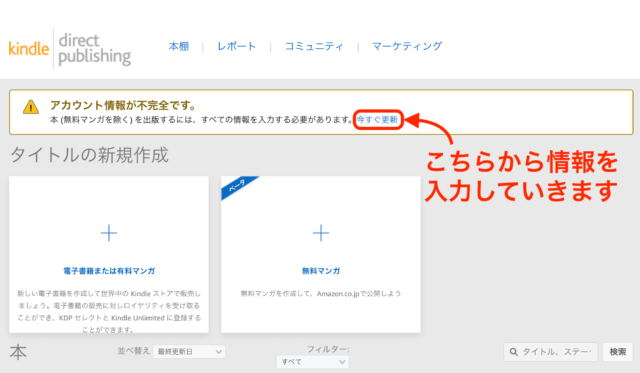Click the yellow warning triangle icon

pos(31,107)
